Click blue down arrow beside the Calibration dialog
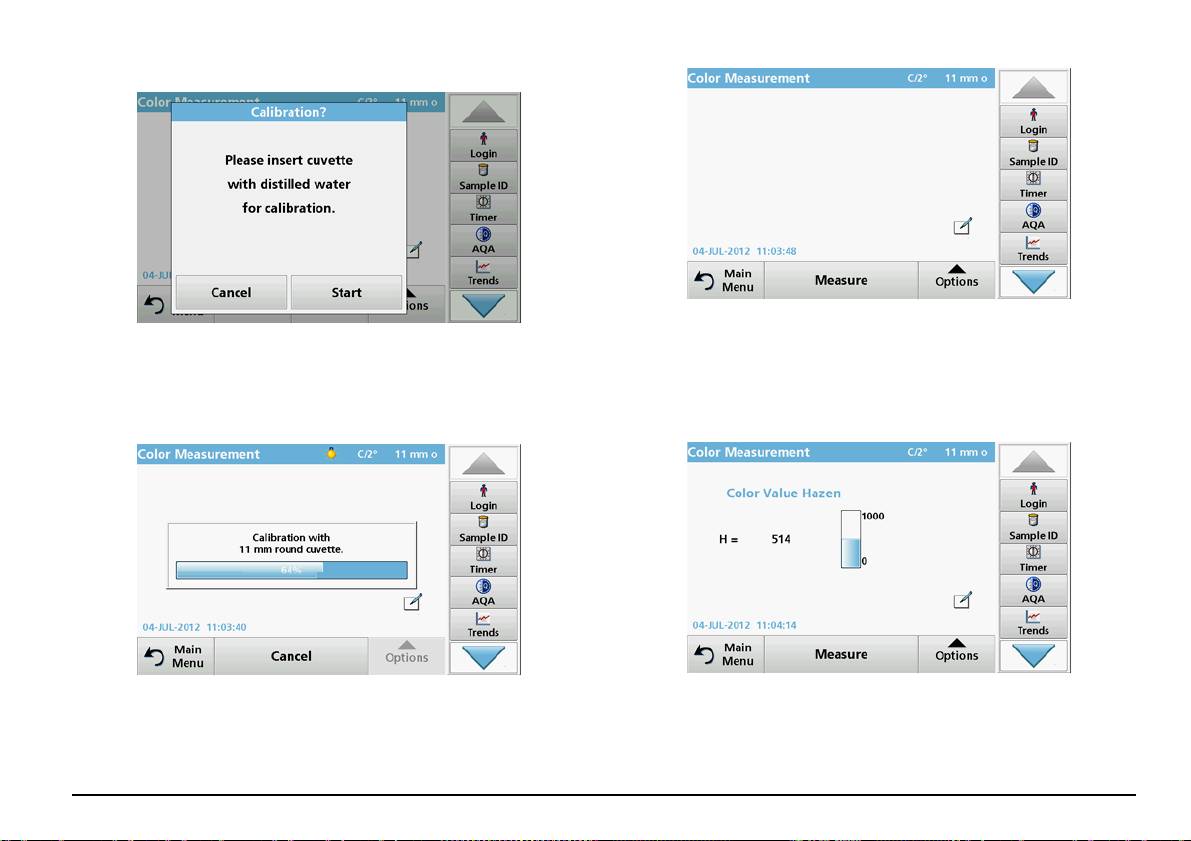1191x841 pixels. [x=483, y=306]
